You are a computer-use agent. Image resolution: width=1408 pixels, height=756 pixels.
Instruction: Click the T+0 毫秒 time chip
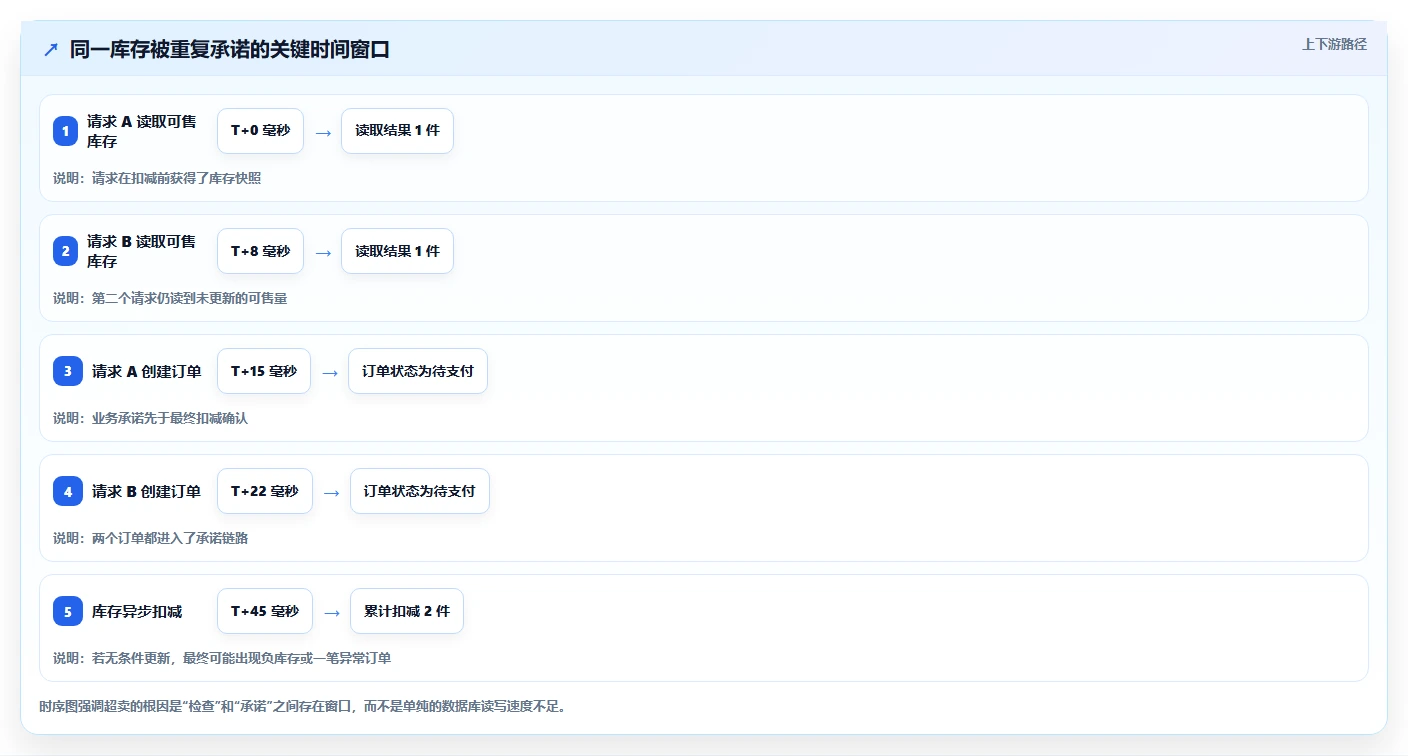tap(260, 131)
